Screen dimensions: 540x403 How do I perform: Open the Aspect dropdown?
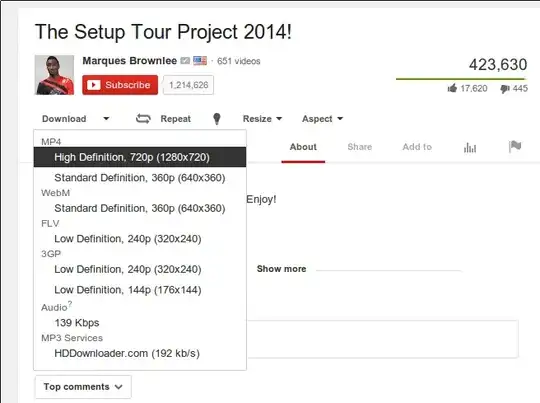click(x=322, y=119)
